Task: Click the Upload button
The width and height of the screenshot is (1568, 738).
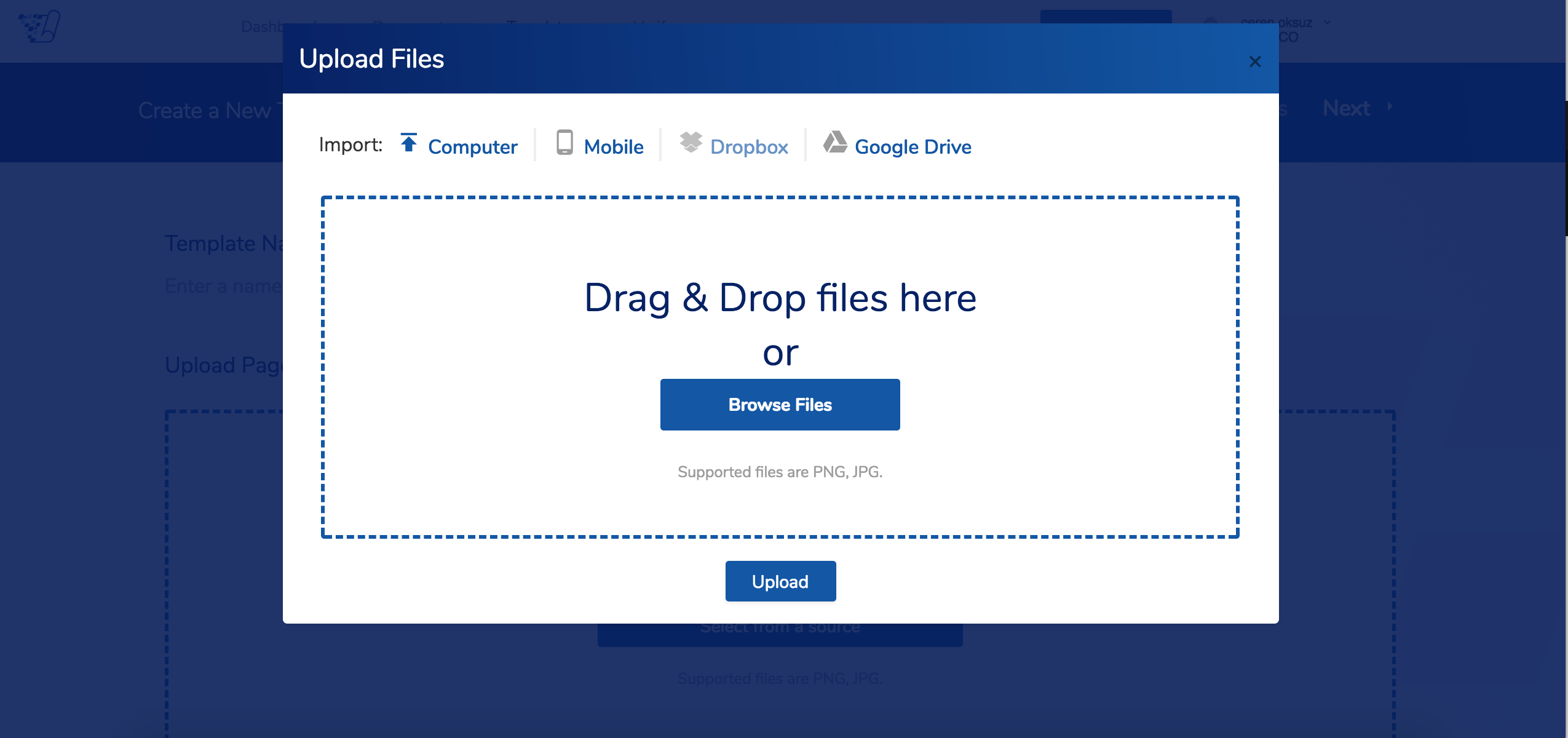Action: click(780, 581)
